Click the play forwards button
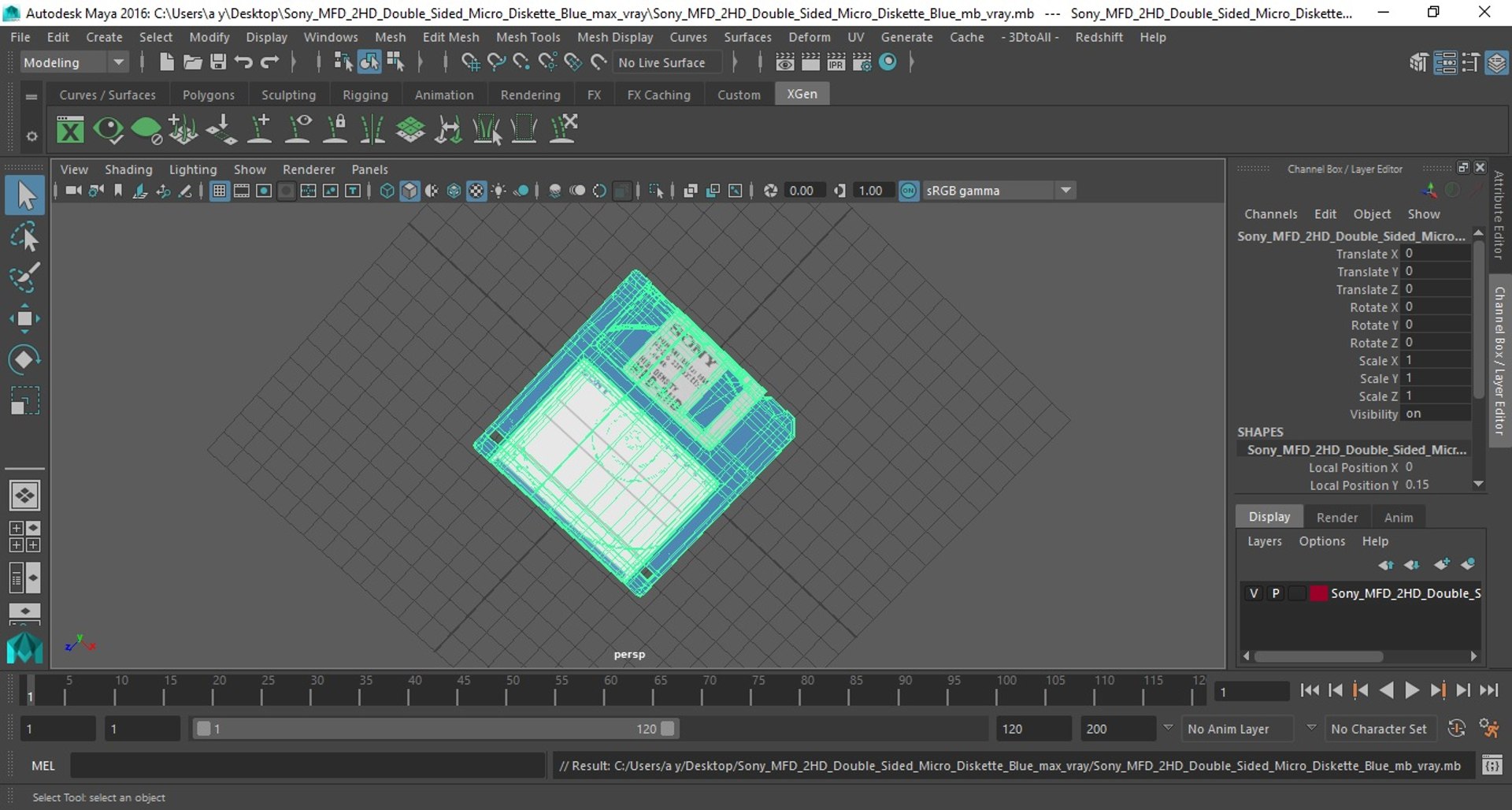Screen dimensions: 1512x810 tap(1412, 690)
